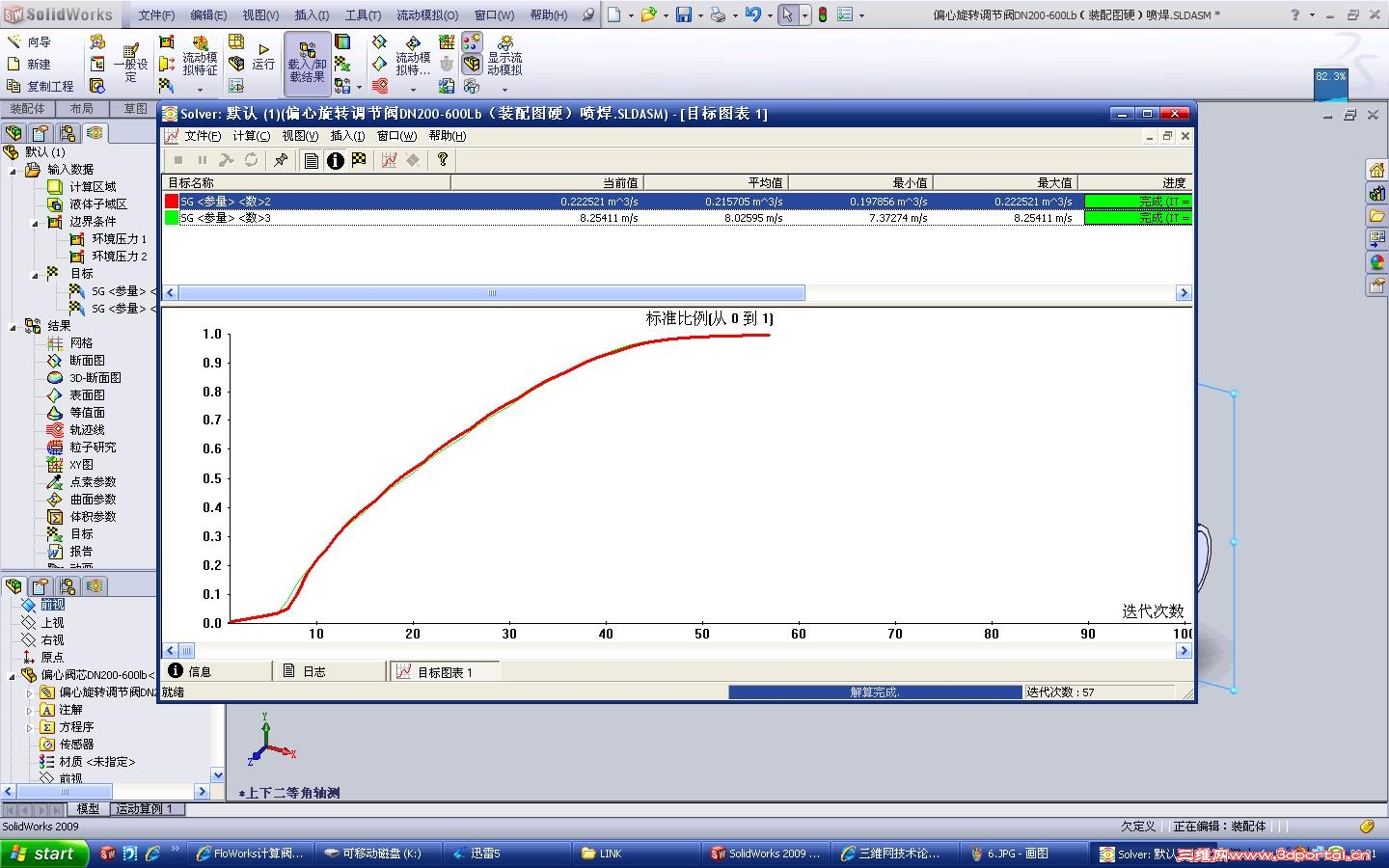Select 报告 in results tree
Image resolution: width=1389 pixels, height=868 pixels.
[x=81, y=552]
